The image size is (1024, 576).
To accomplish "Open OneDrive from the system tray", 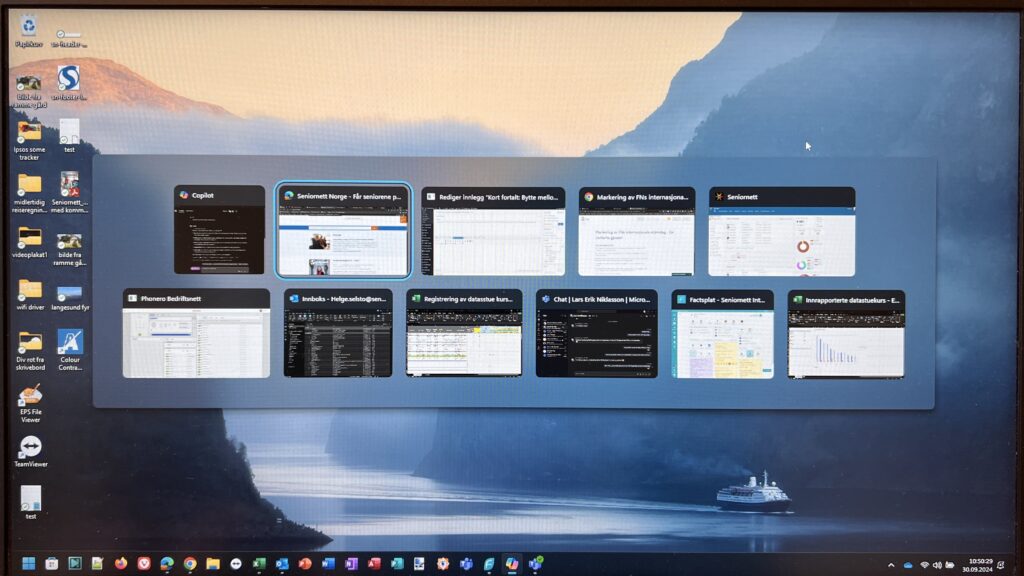I will click(908, 563).
